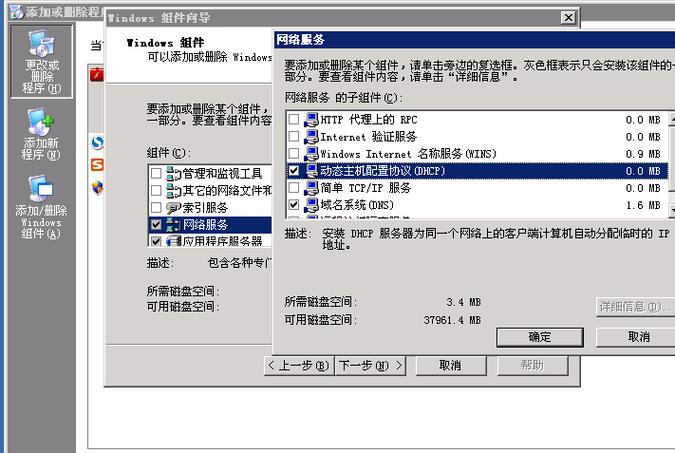
Task: Select Windows Internet 名称服务(WINS) row text
Action: [x=408, y=154]
